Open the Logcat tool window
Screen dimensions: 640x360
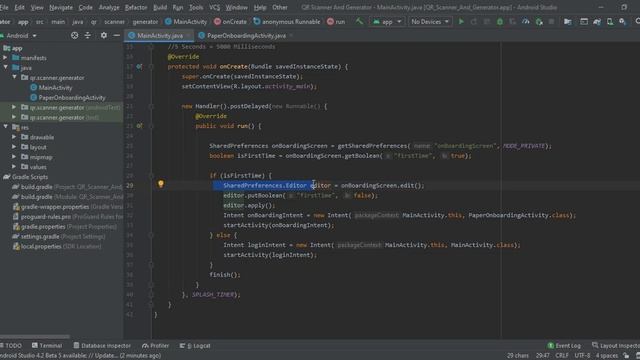pos(195,346)
